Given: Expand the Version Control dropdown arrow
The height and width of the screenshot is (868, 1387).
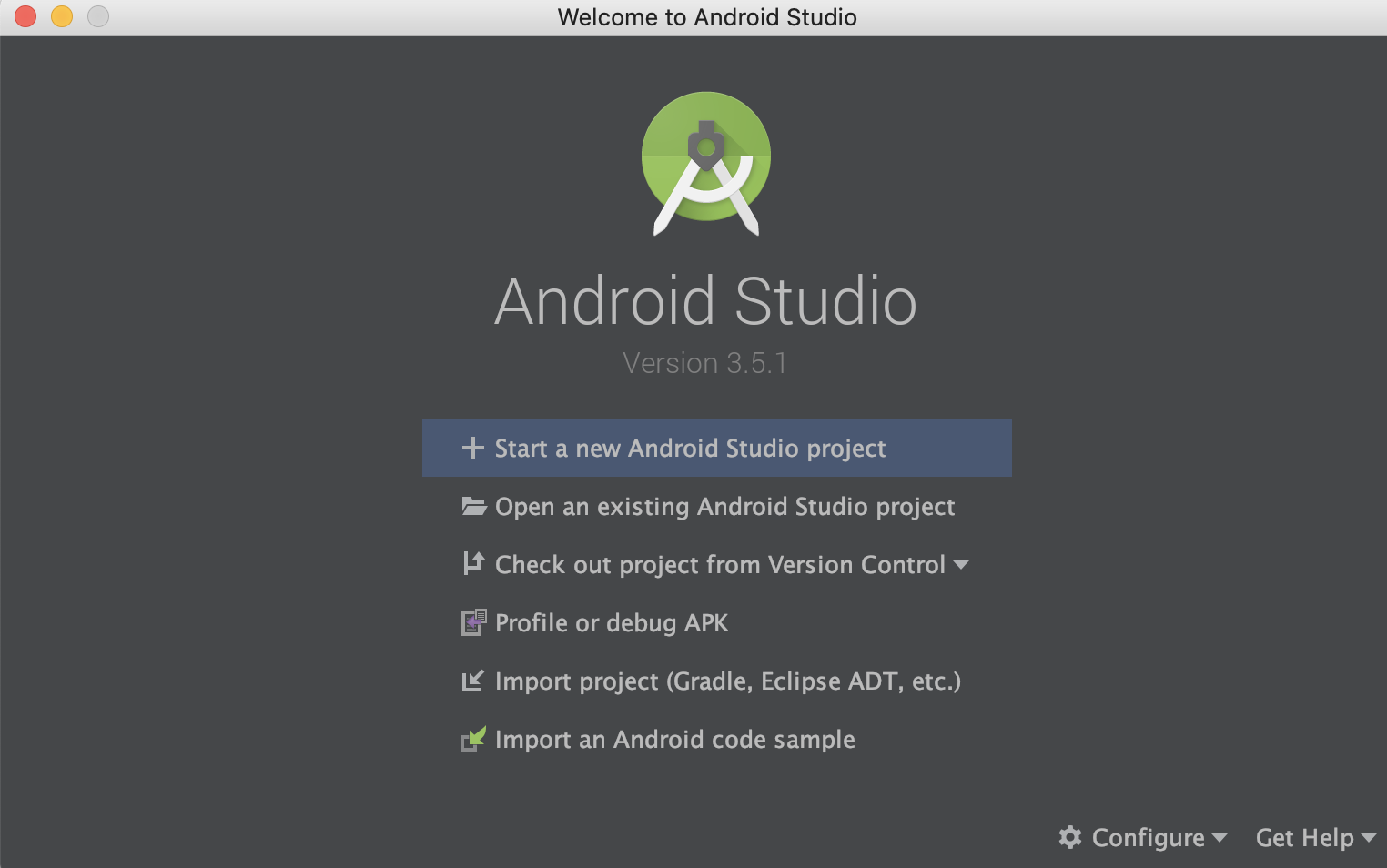Looking at the screenshot, I should click(x=961, y=565).
